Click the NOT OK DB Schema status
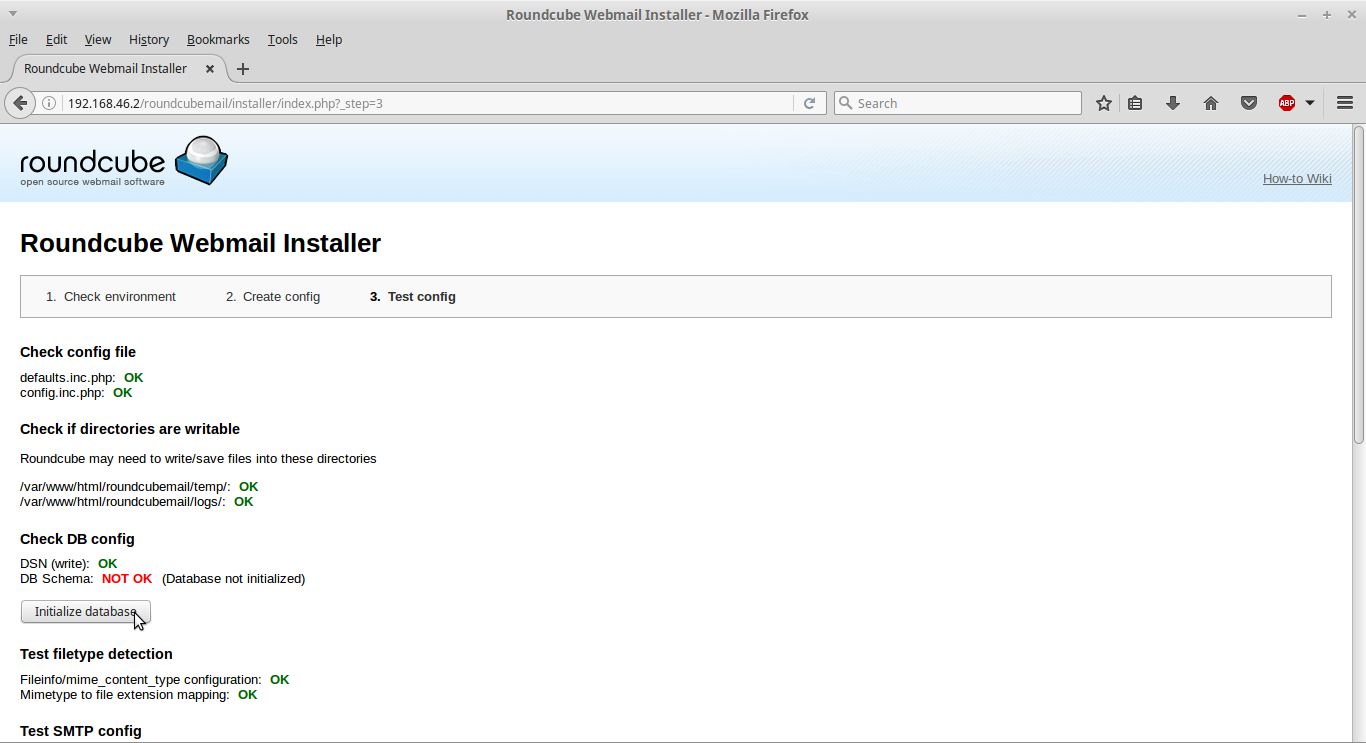Image resolution: width=1366 pixels, height=743 pixels. (x=127, y=579)
